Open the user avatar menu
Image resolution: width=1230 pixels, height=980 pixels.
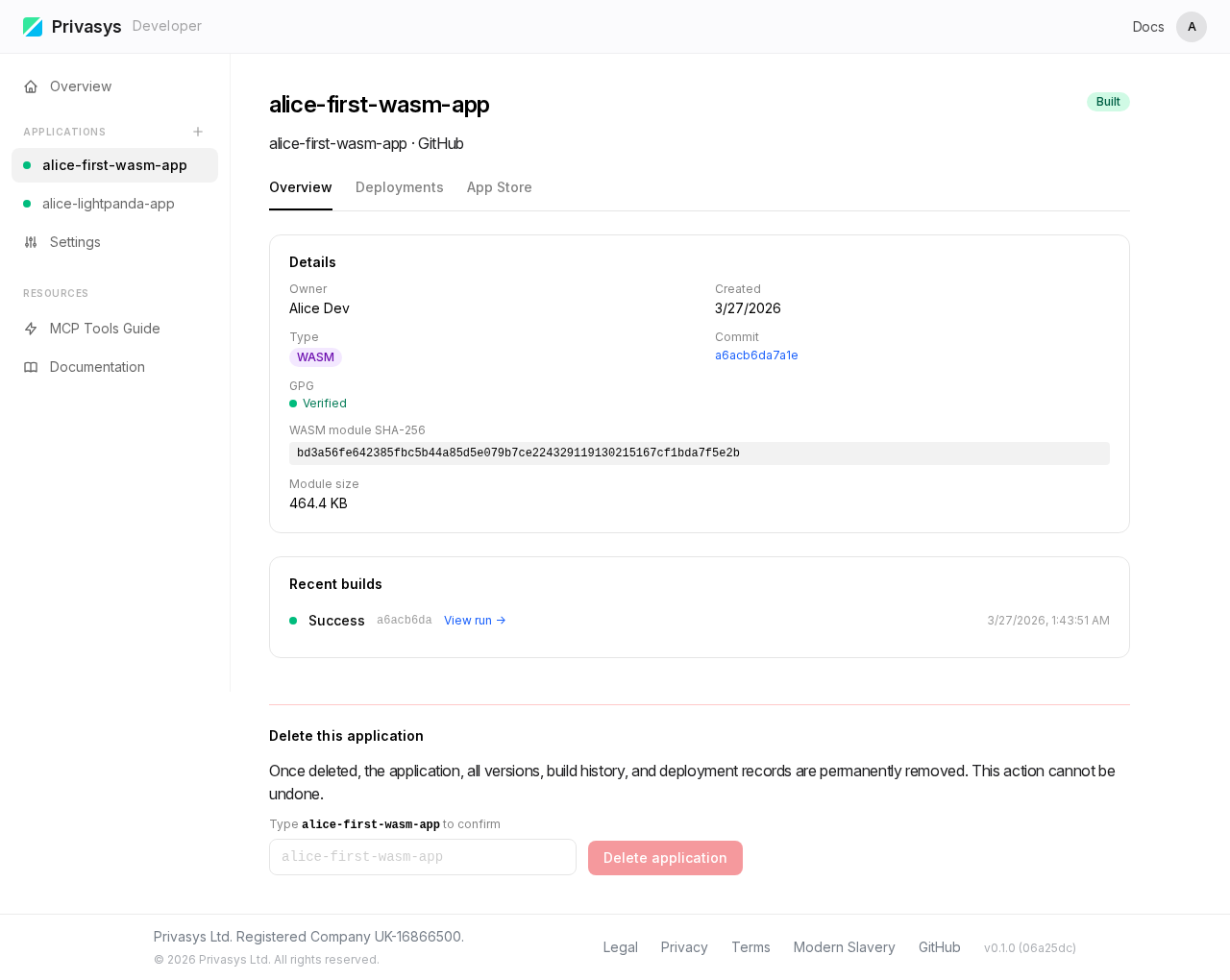click(1191, 27)
